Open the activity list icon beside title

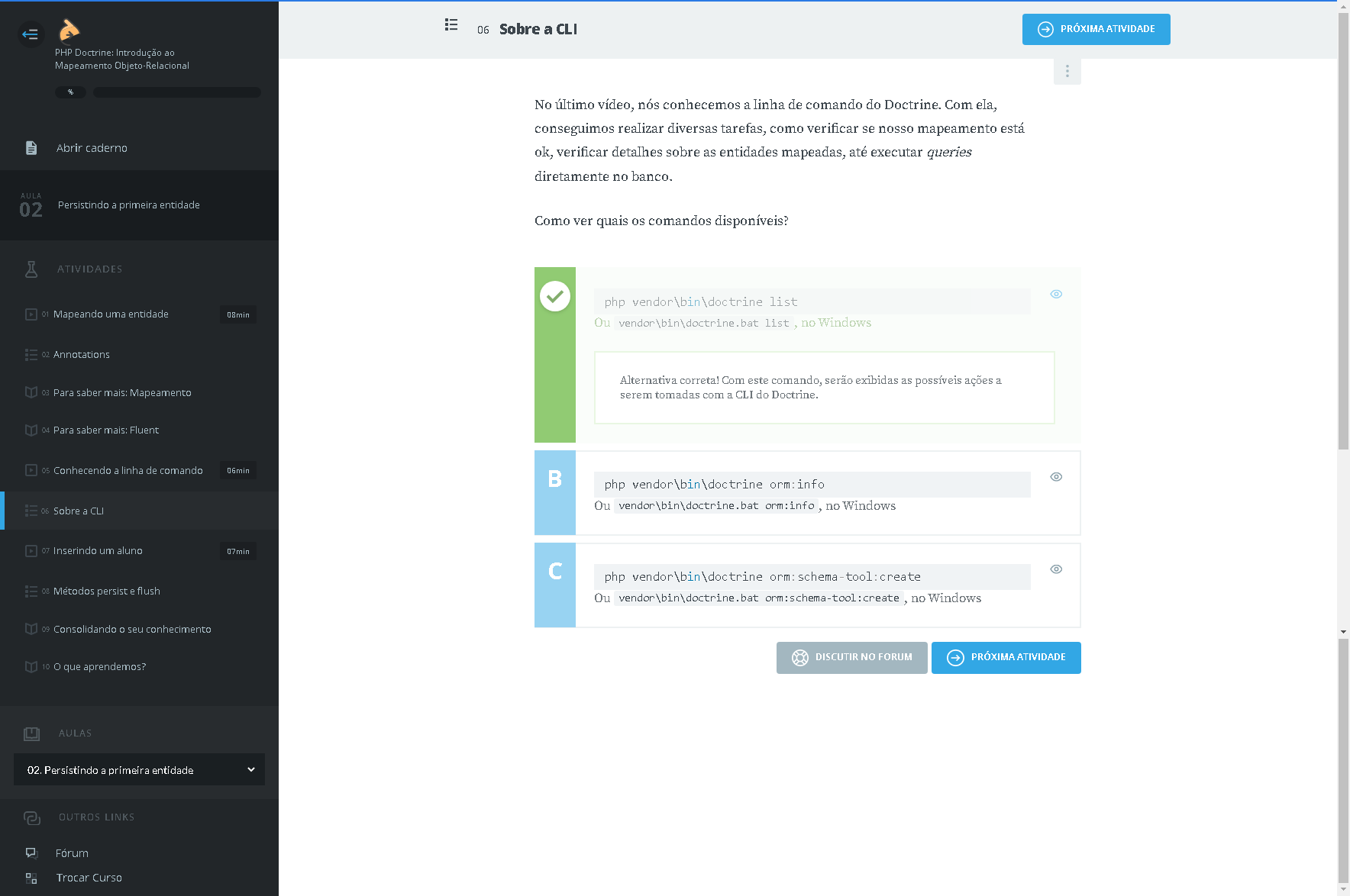451,25
